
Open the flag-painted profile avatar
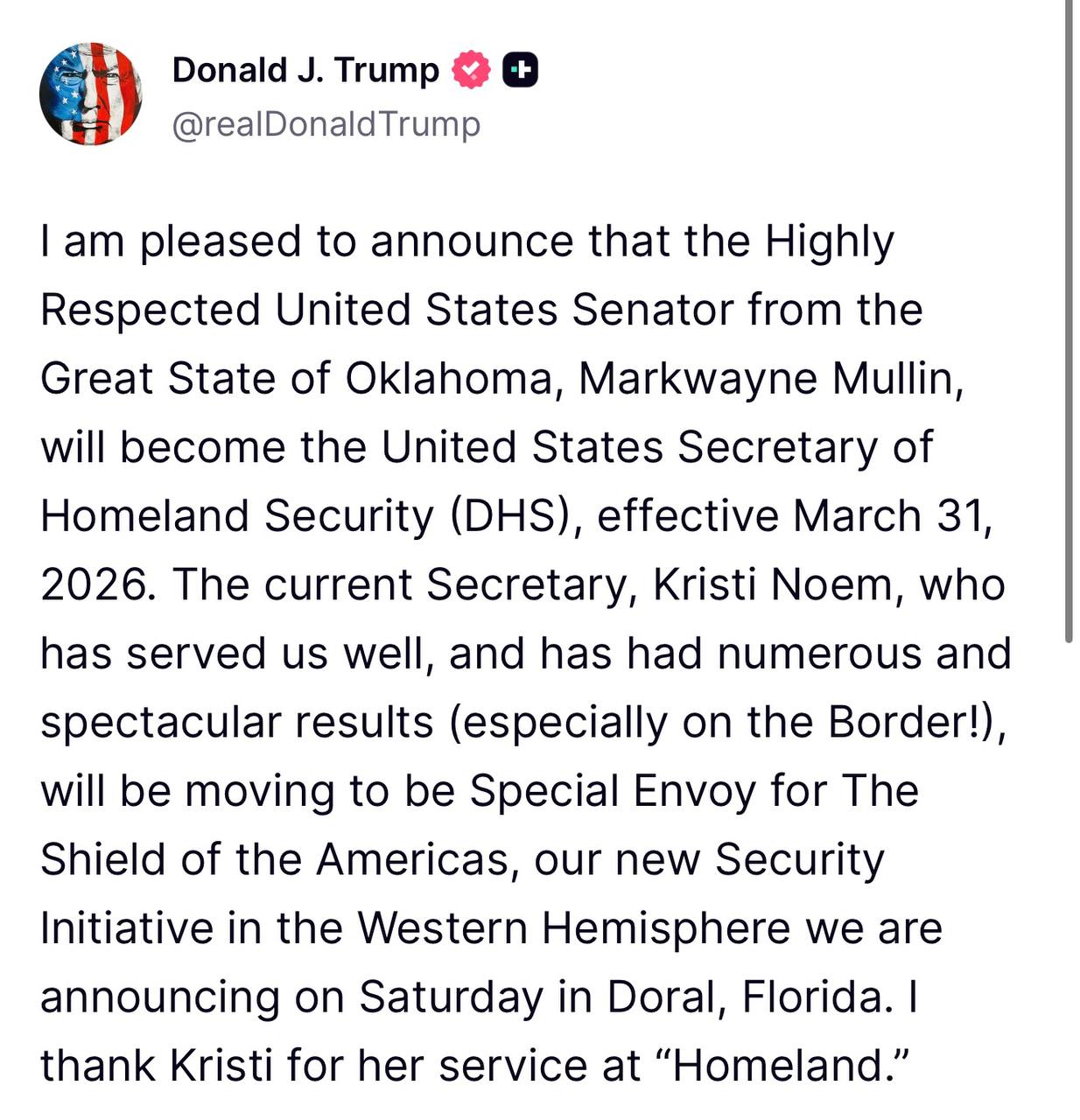click(90, 94)
